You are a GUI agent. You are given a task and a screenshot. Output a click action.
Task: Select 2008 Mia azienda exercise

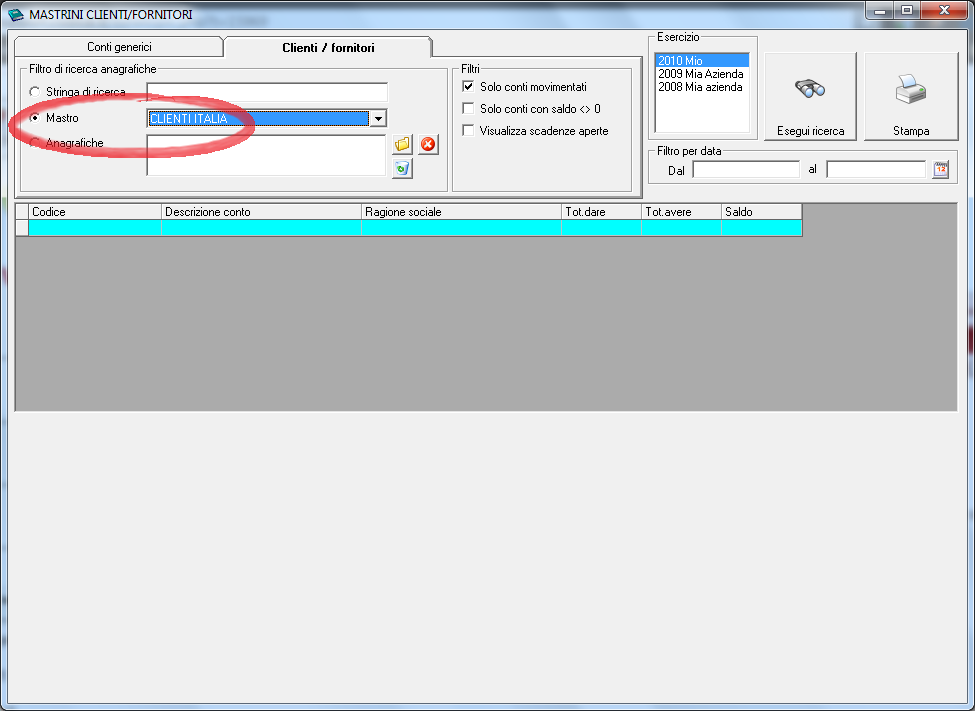701,87
